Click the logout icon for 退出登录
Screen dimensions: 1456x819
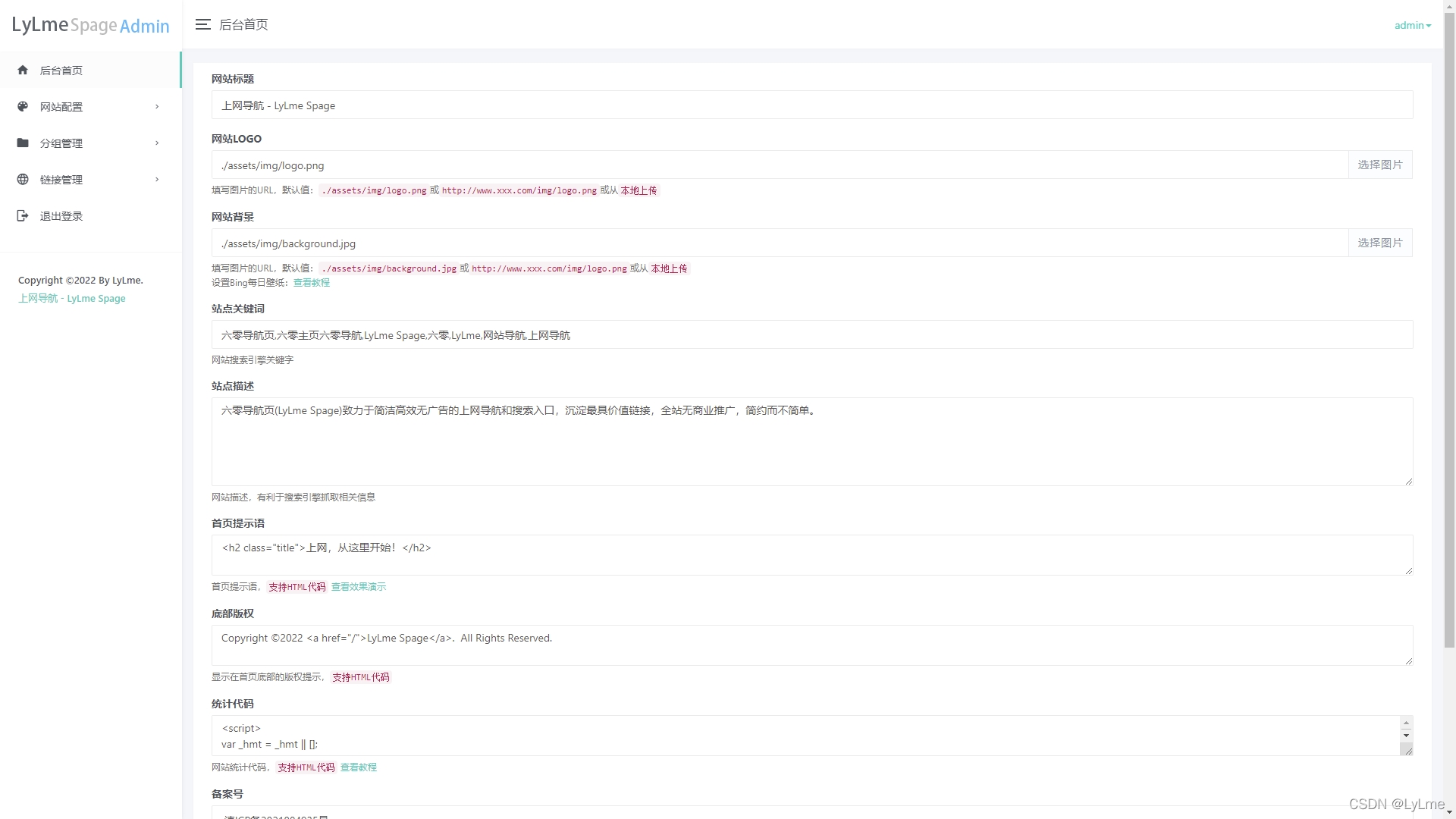point(23,215)
